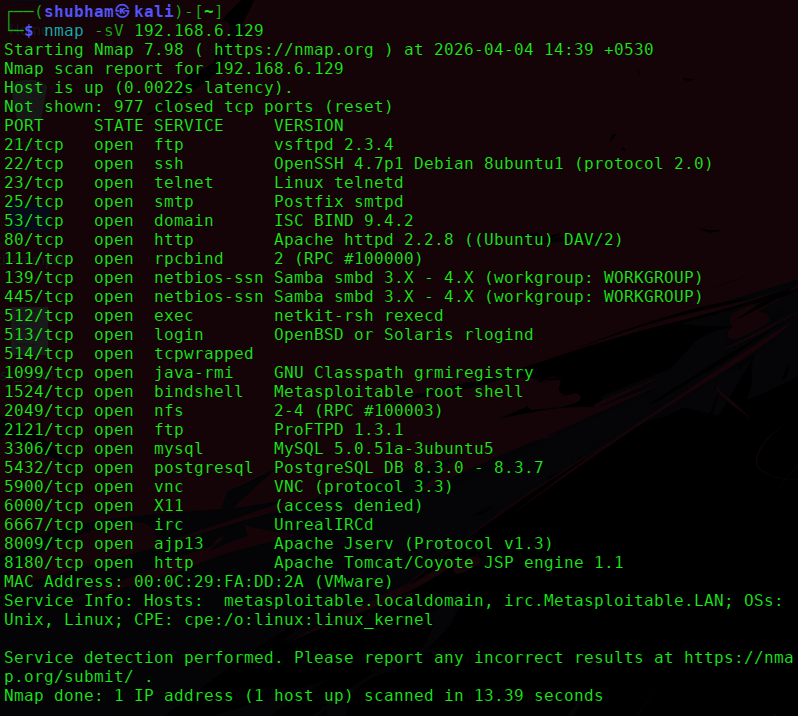This screenshot has width=798, height=716.
Task: Click the -sV flag in the command
Action: point(109,31)
